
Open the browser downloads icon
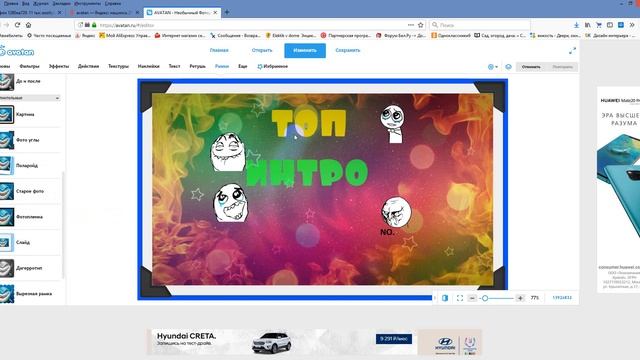(x=576, y=25)
